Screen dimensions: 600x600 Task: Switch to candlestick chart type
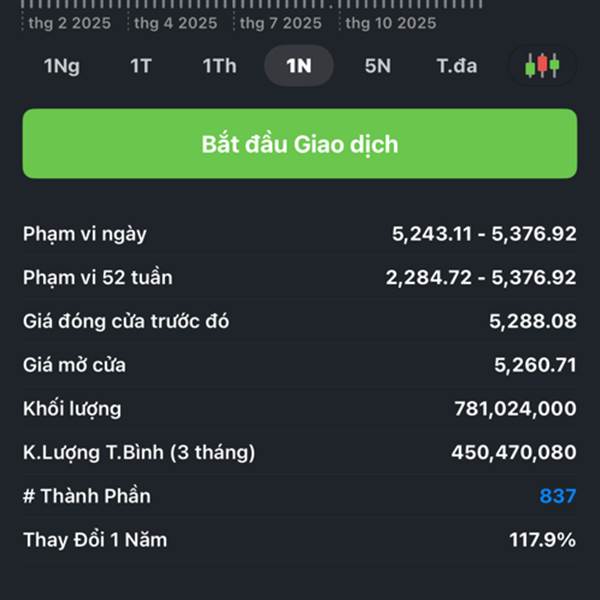[542, 66]
